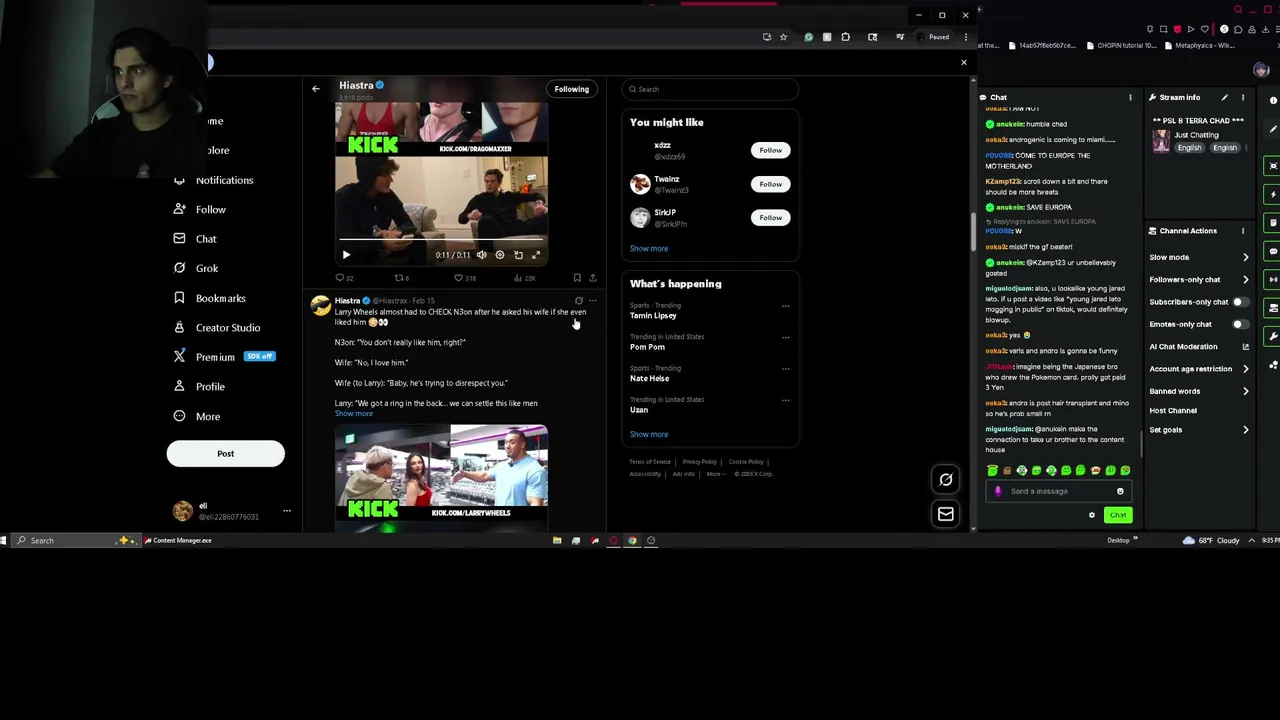Image resolution: width=1280 pixels, height=720 pixels.
Task: Click the reply icon with 32
Action: (x=344, y=278)
